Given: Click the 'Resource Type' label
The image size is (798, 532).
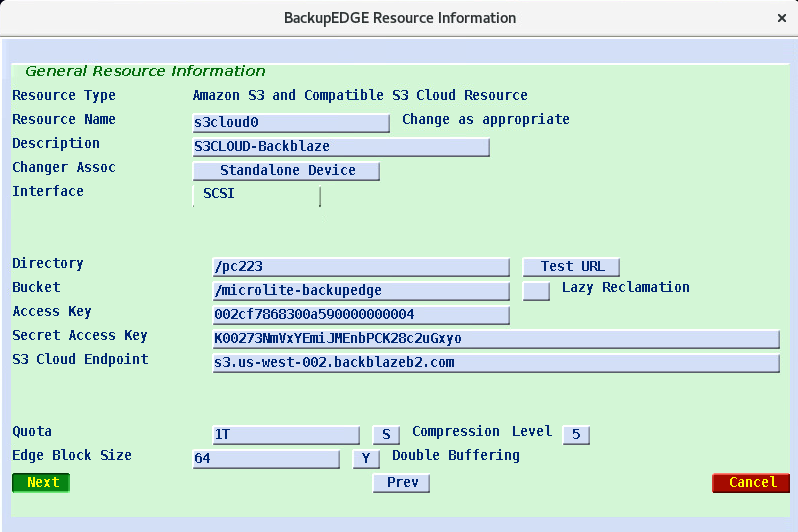Looking at the screenshot, I should tap(64, 95).
